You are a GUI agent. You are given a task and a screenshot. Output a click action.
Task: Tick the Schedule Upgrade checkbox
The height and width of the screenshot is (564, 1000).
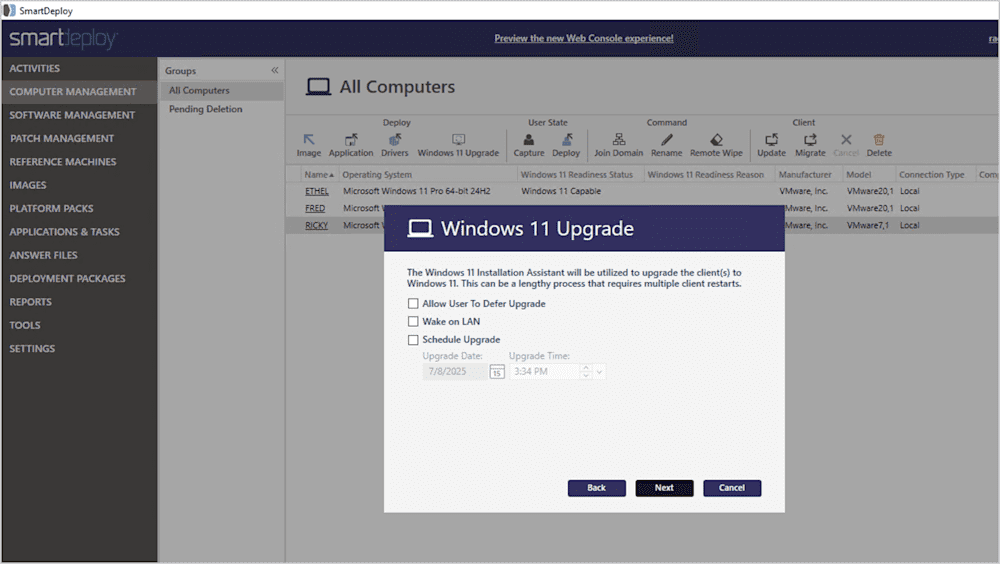coord(413,340)
